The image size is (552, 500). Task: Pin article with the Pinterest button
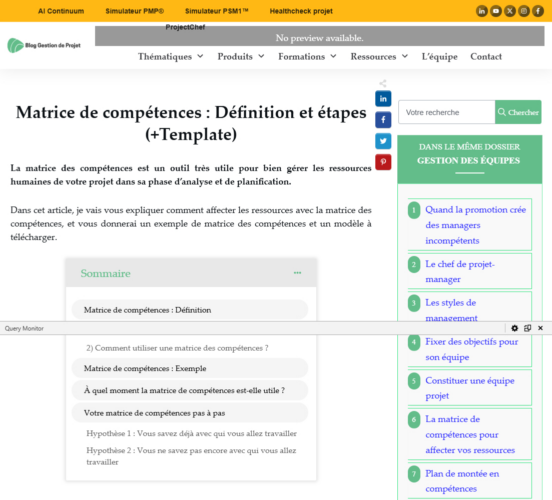383,162
